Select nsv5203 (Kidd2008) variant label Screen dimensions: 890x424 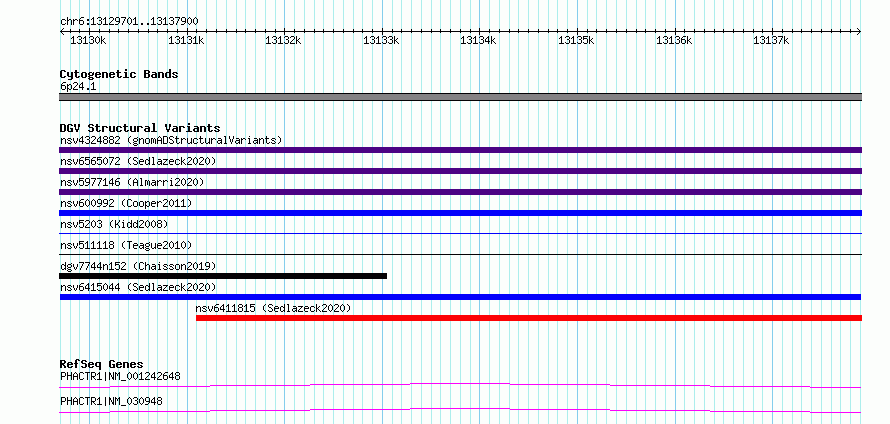[x=114, y=224]
